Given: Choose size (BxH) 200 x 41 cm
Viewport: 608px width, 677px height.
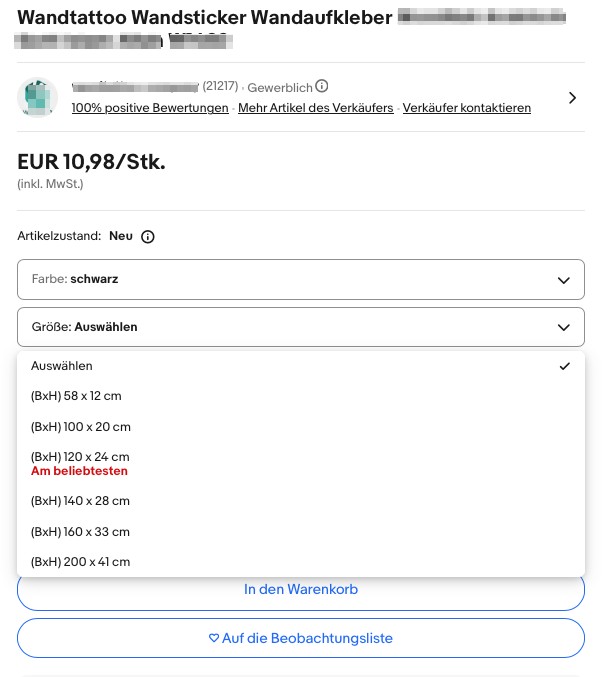Looking at the screenshot, I should [x=81, y=562].
